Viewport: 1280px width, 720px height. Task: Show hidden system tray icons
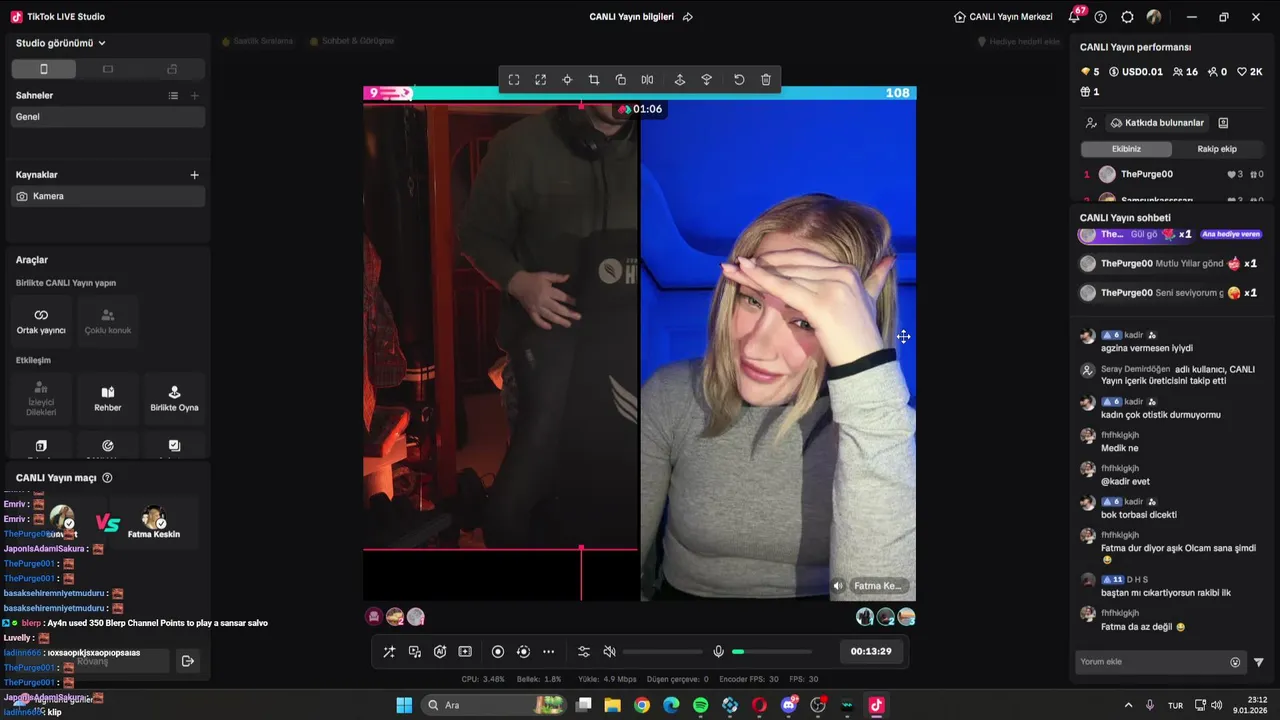point(1128,705)
